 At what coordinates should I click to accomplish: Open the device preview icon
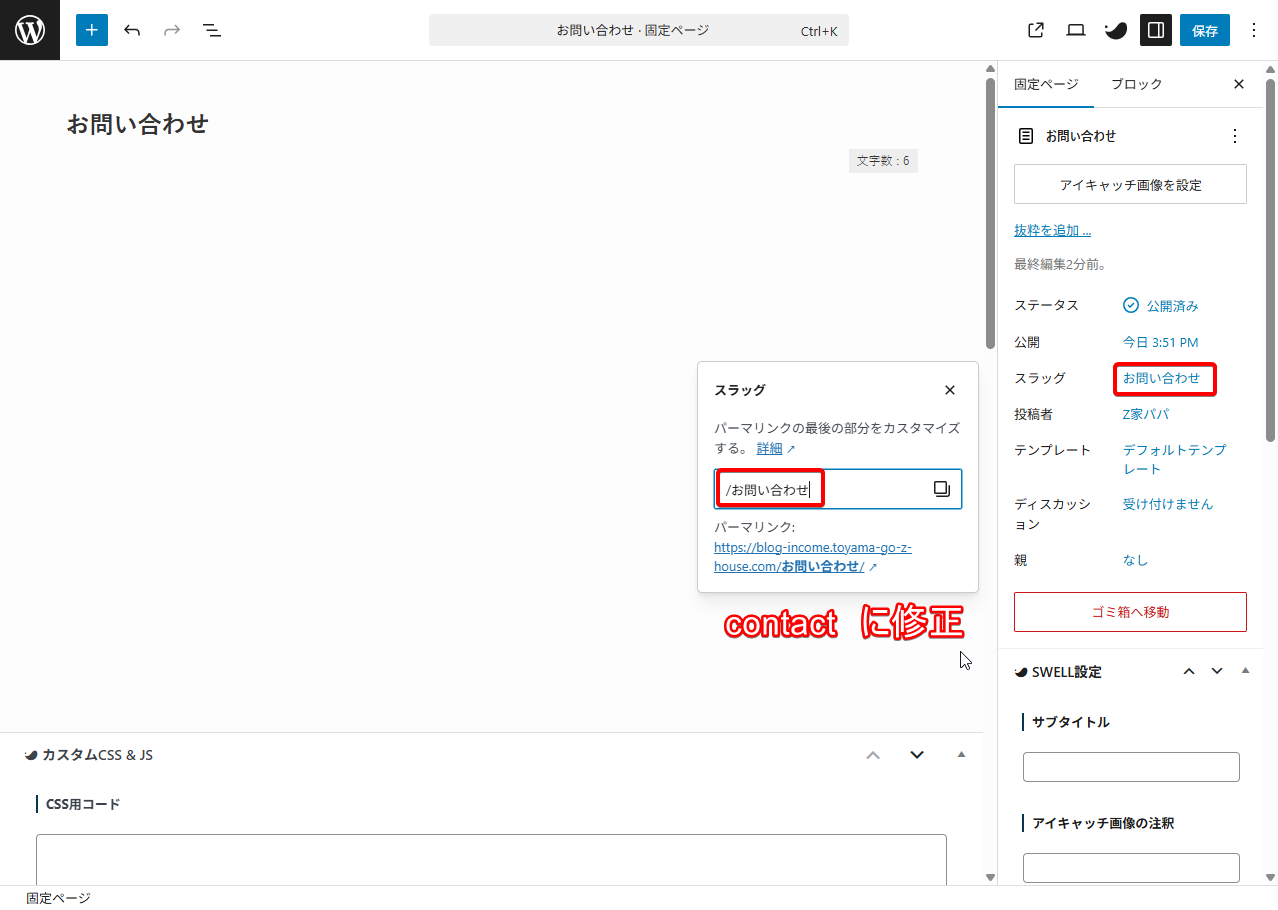[1076, 30]
